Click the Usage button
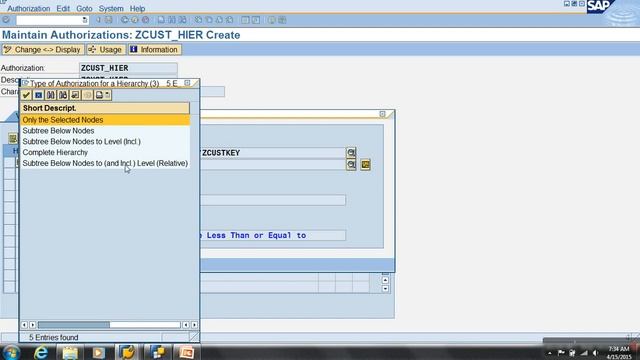Viewport: 640px width, 360px height. pos(105,50)
